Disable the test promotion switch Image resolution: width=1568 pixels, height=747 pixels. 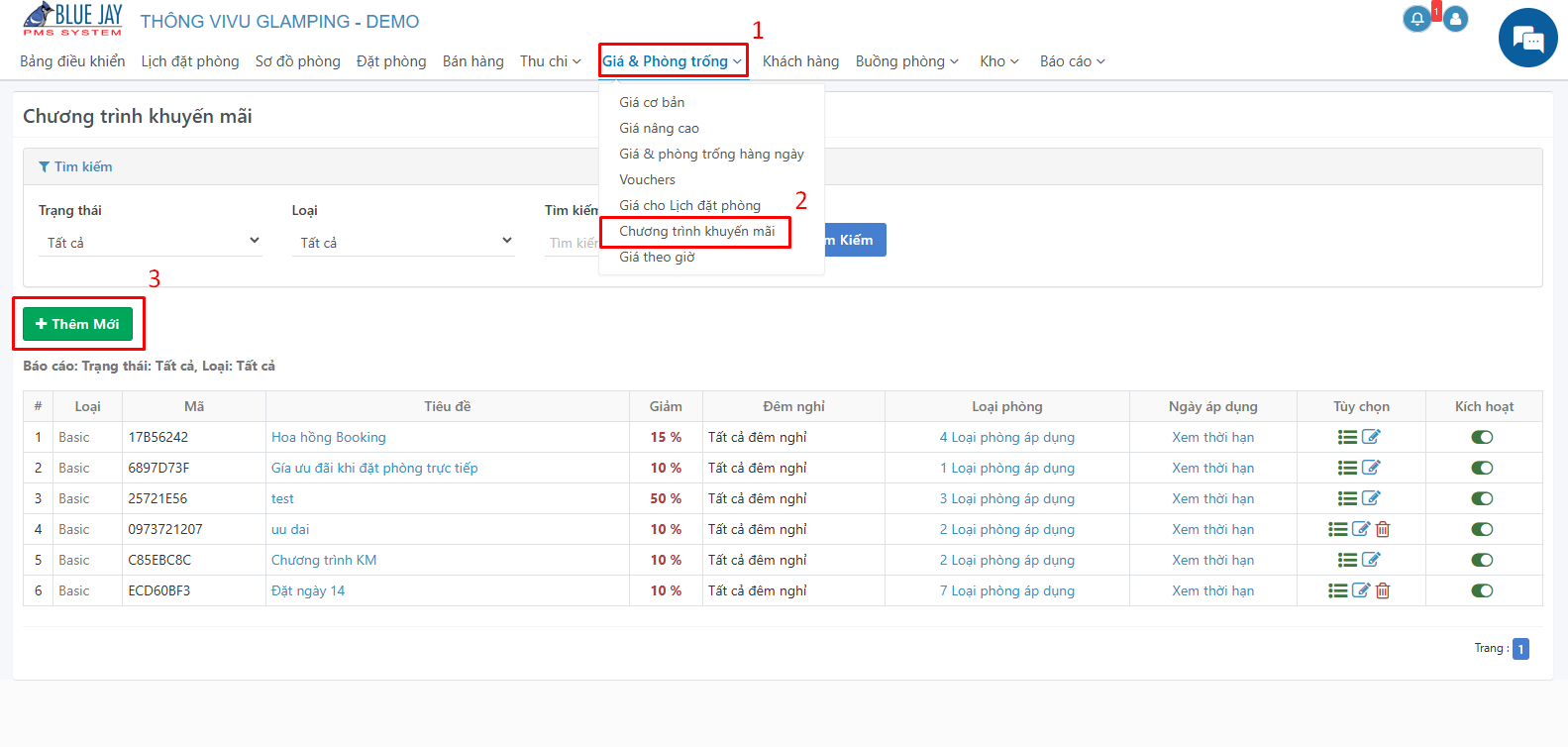click(x=1482, y=498)
